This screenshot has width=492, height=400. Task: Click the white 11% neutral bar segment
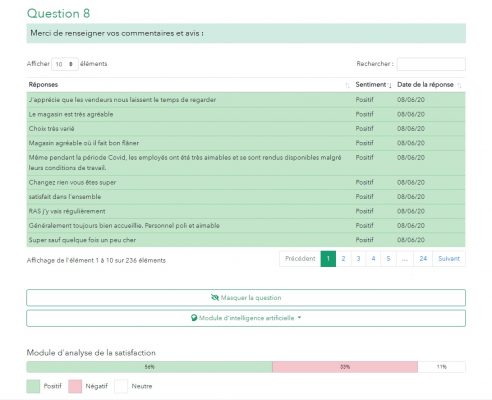pos(441,367)
